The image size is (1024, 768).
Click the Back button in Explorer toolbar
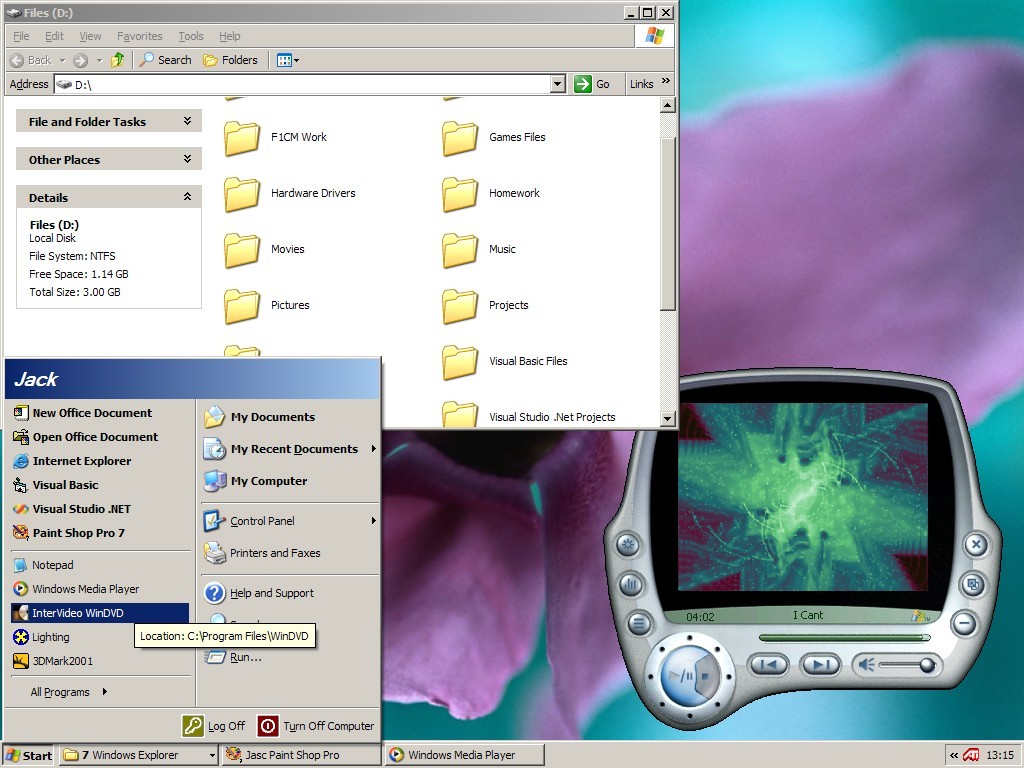[31, 60]
